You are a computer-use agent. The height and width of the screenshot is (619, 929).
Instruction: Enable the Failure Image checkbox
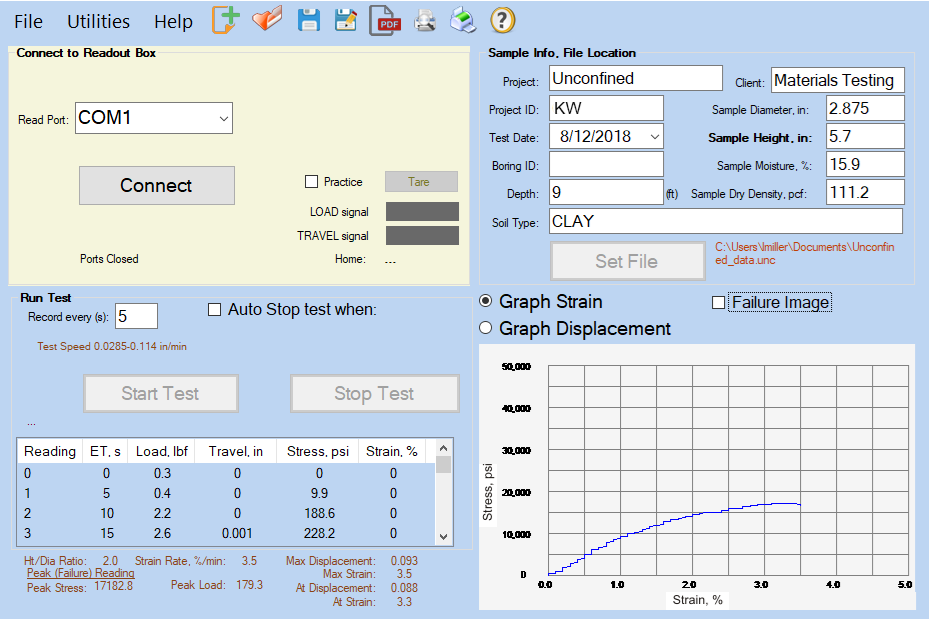(719, 303)
